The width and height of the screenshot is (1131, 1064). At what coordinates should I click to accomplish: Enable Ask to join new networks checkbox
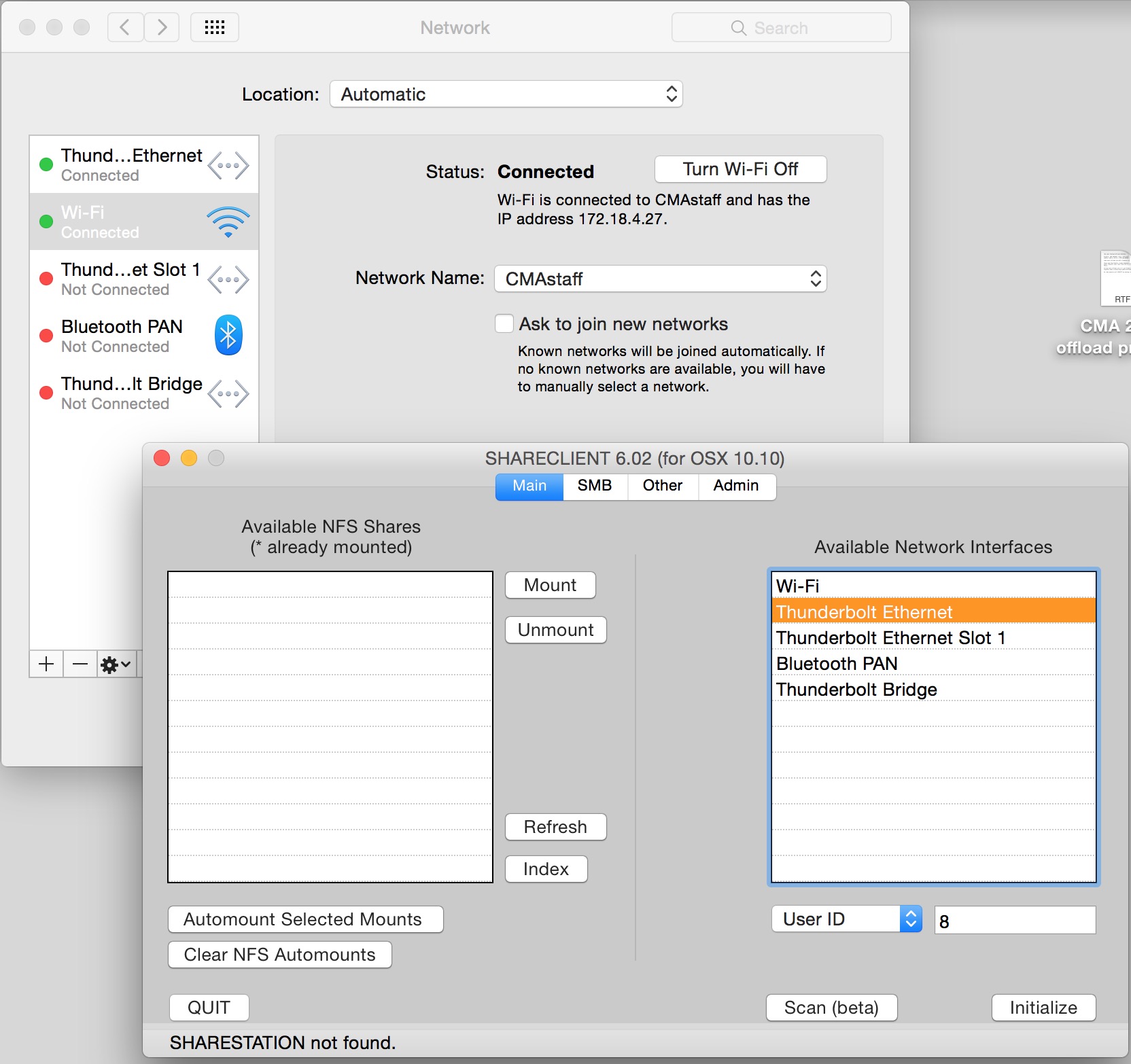click(x=504, y=323)
